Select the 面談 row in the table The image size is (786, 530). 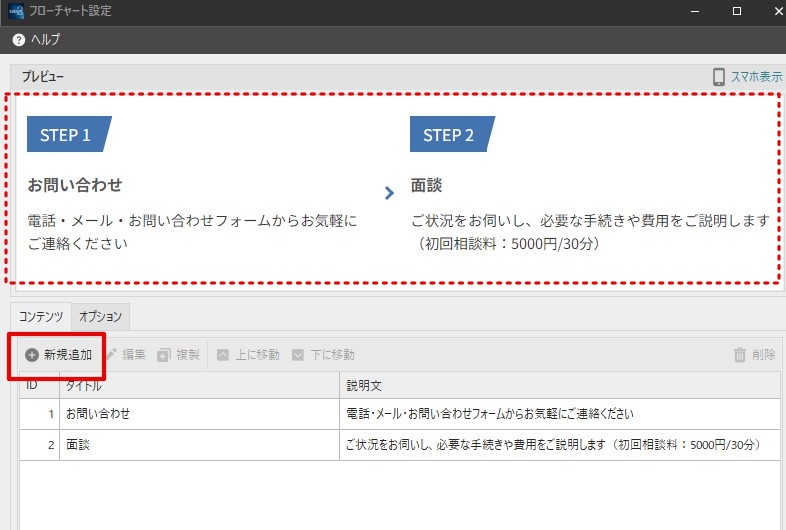(x=400, y=445)
